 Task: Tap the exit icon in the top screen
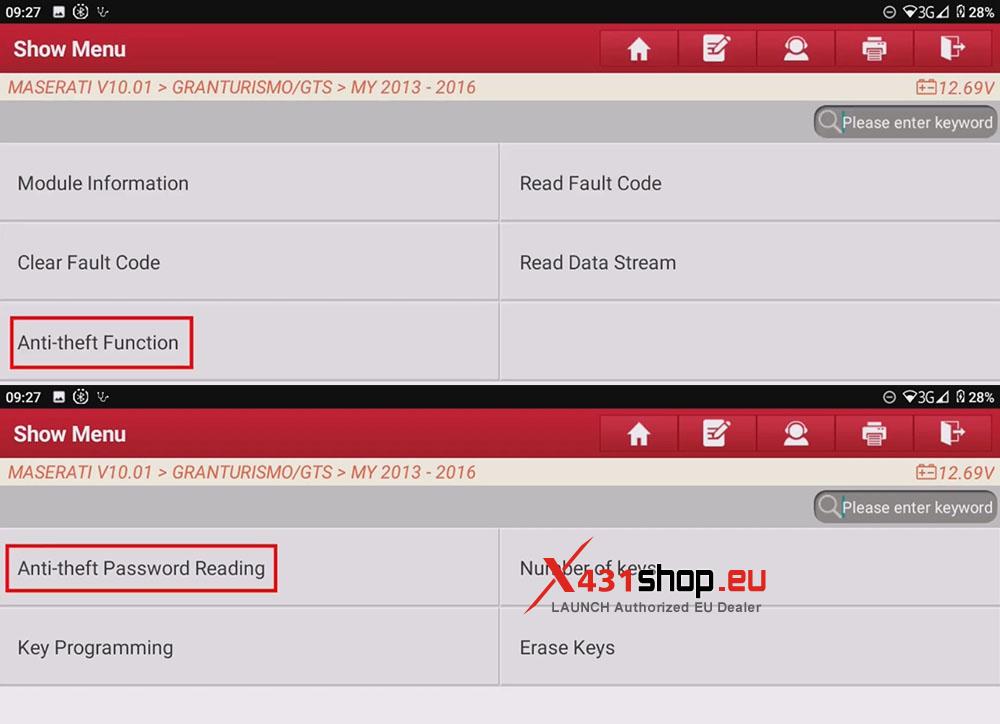point(952,48)
